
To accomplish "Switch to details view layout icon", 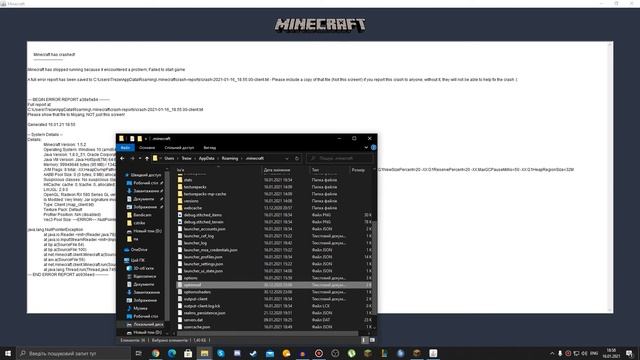I will tap(364, 340).
